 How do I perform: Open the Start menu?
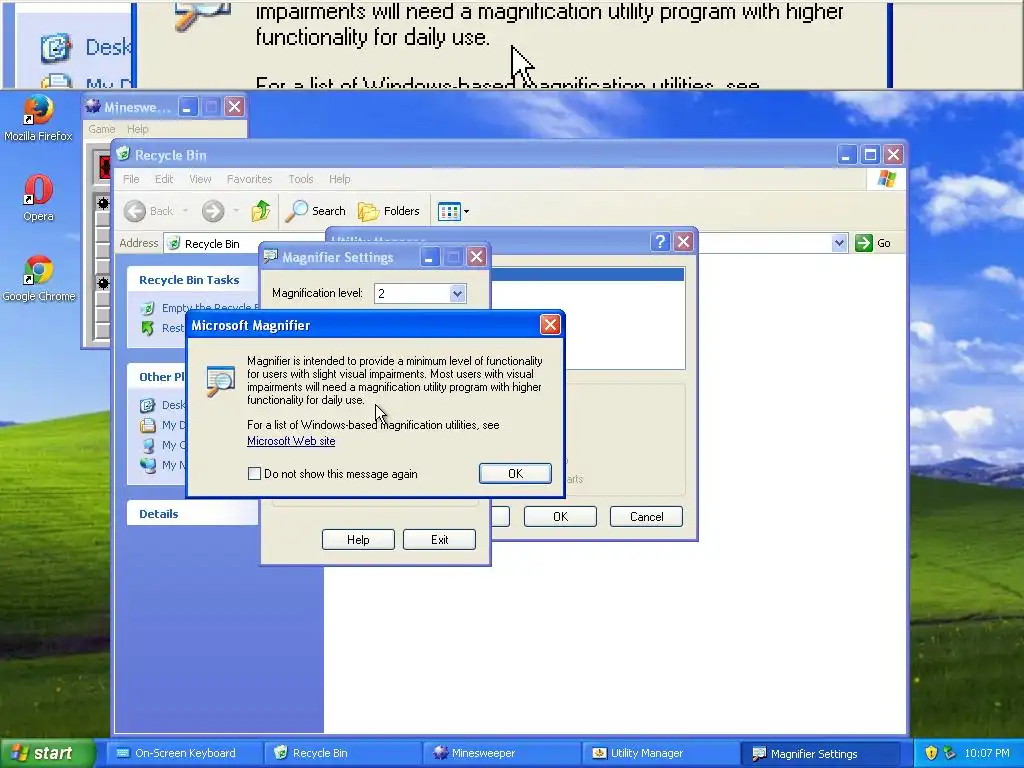click(x=47, y=753)
